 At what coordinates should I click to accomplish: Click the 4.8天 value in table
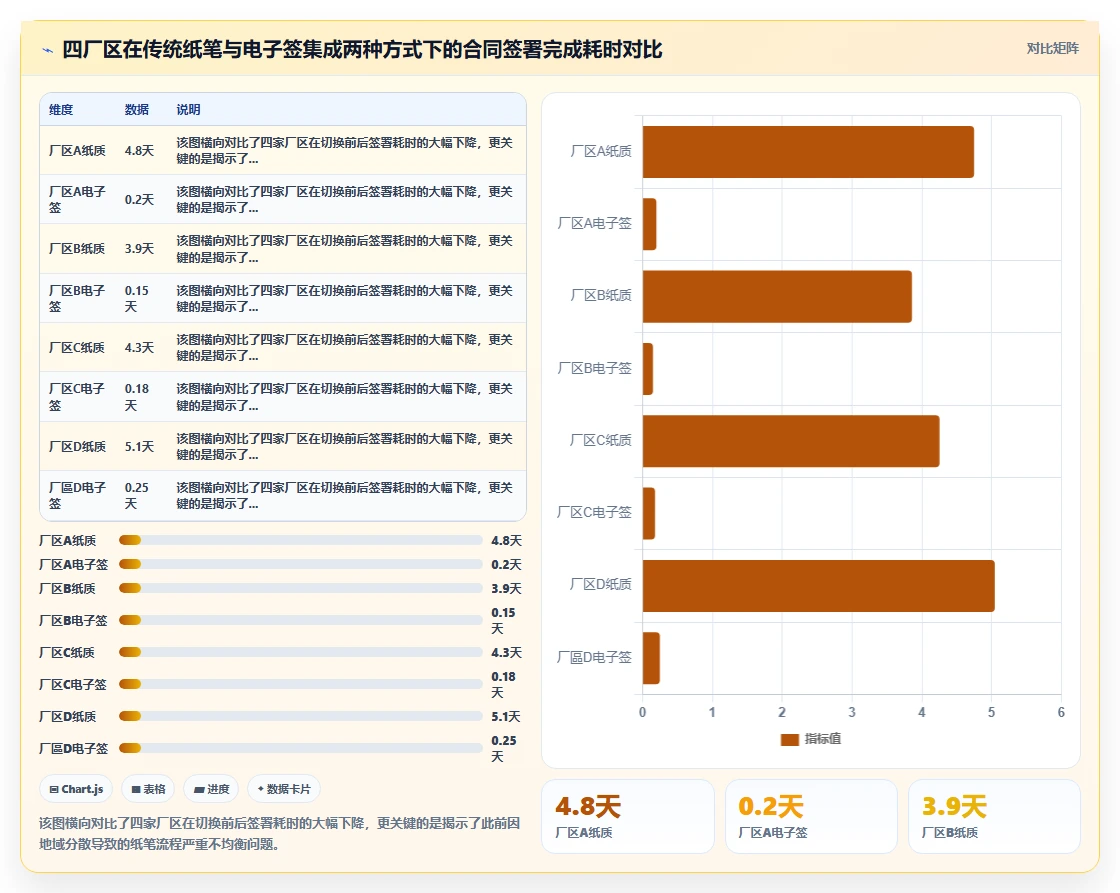pyautogui.click(x=139, y=150)
